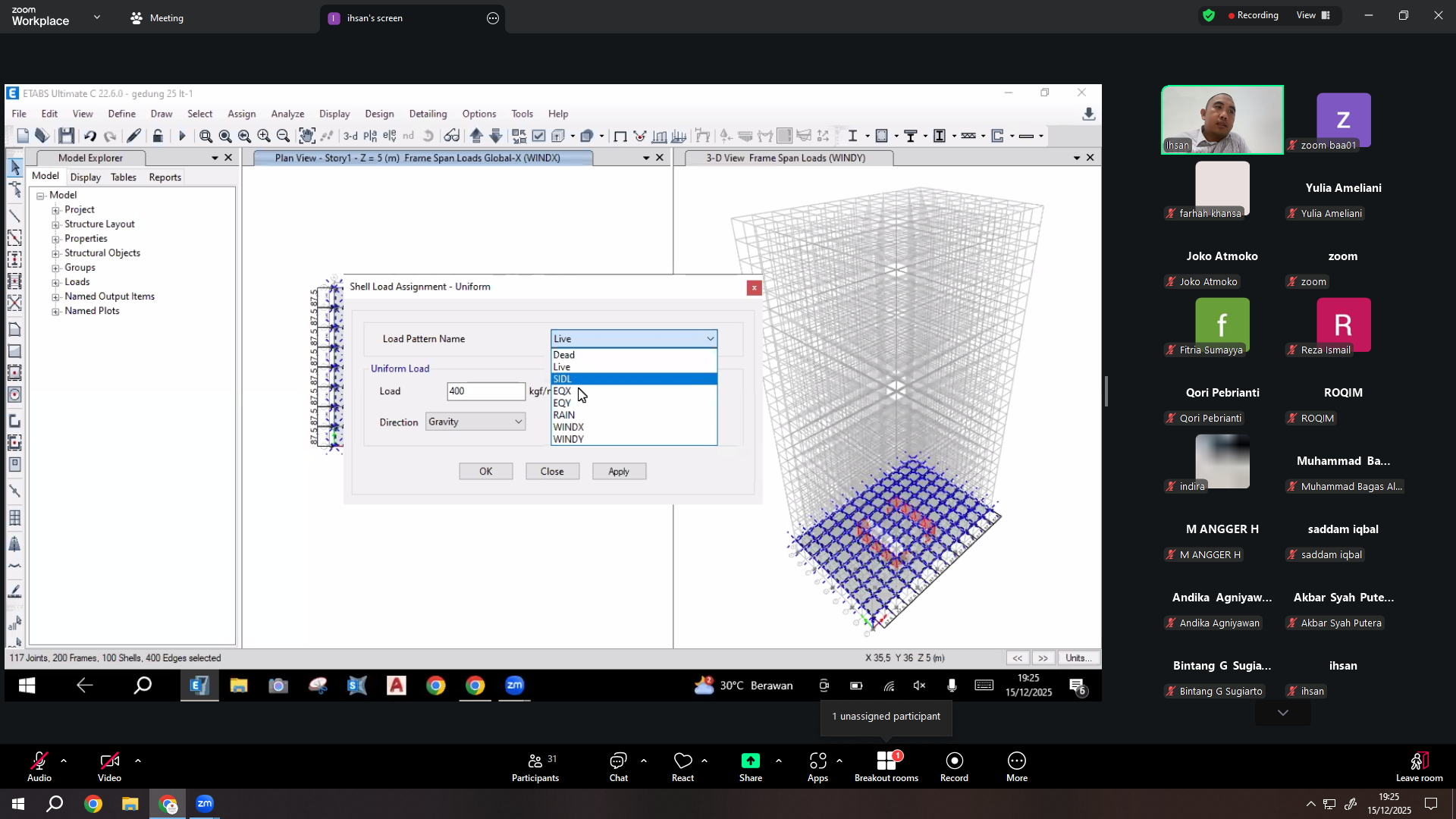Expand the Properties tree node
Screen dimensions: 1456x819
55,239
